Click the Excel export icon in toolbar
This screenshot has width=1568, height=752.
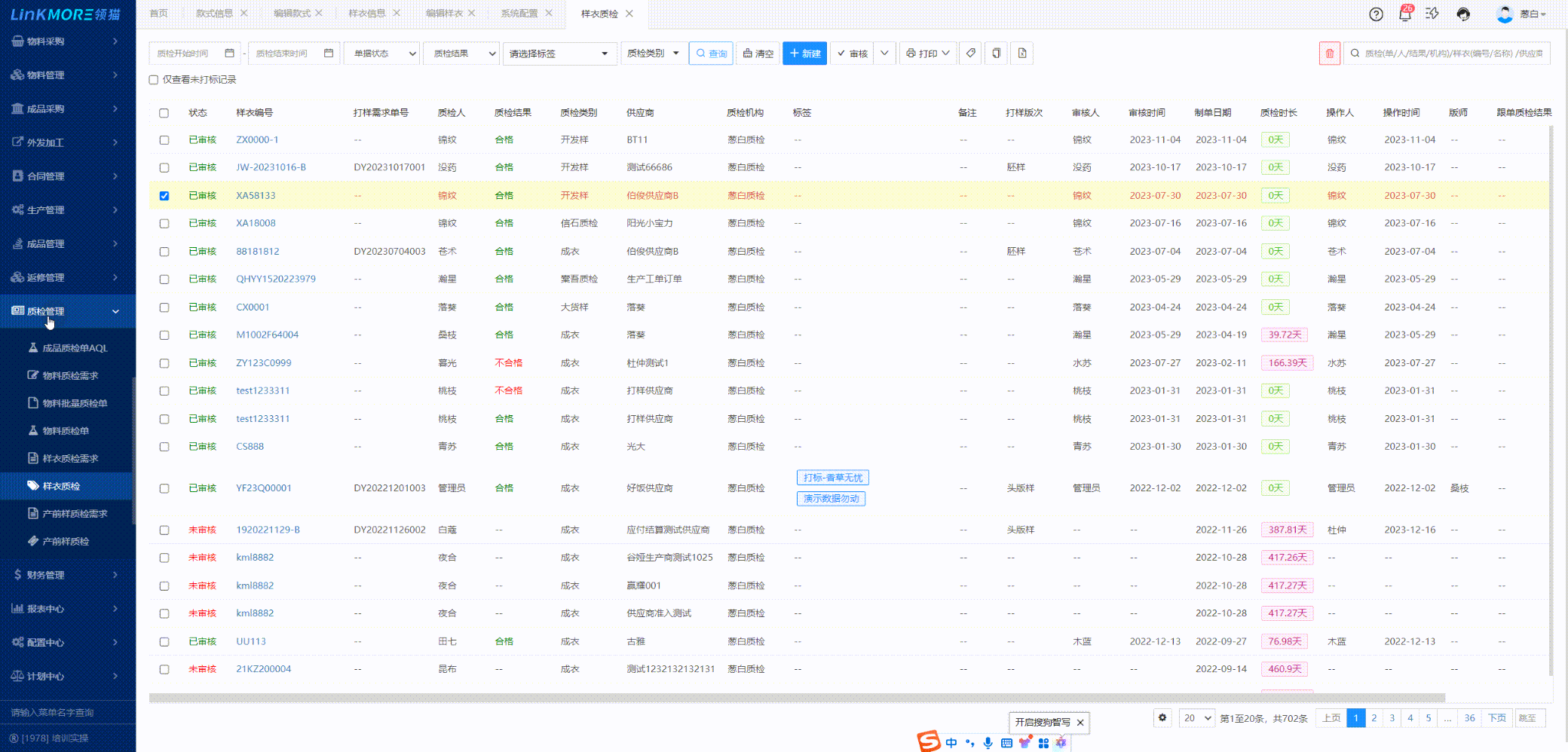pos(1021,53)
